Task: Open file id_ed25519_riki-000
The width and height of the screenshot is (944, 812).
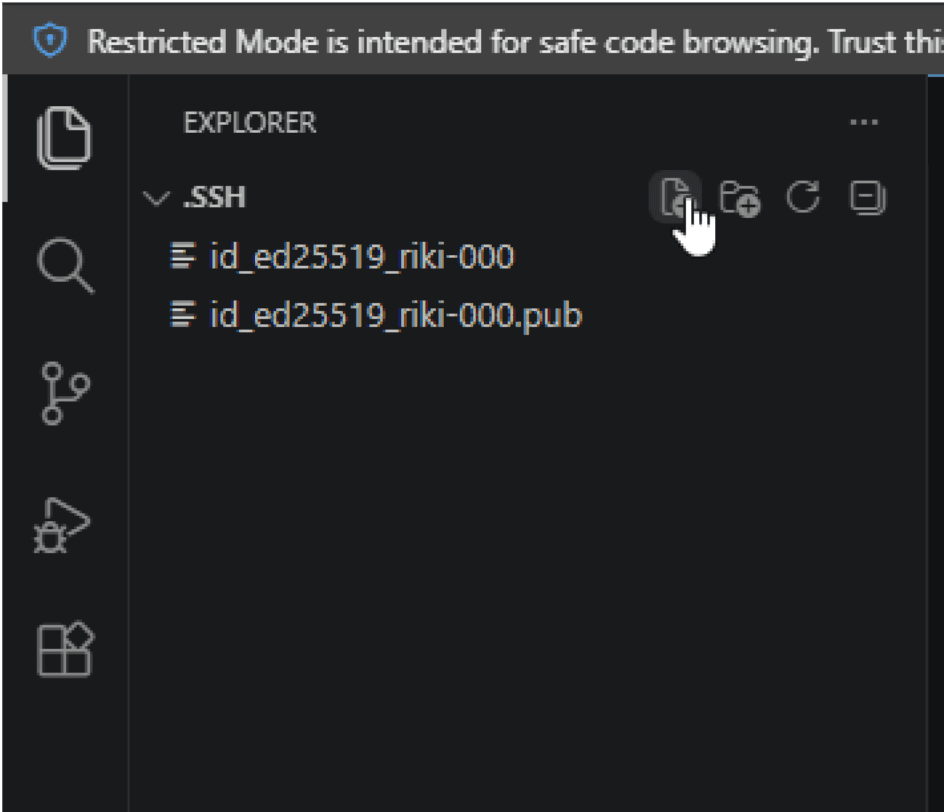Action: coord(362,256)
